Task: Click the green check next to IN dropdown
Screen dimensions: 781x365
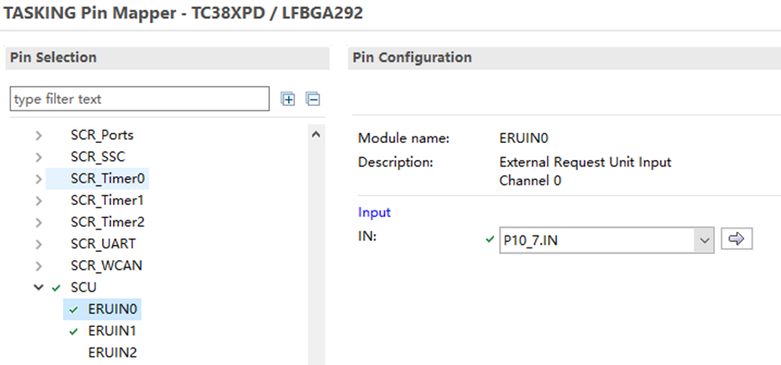Action: [490, 240]
